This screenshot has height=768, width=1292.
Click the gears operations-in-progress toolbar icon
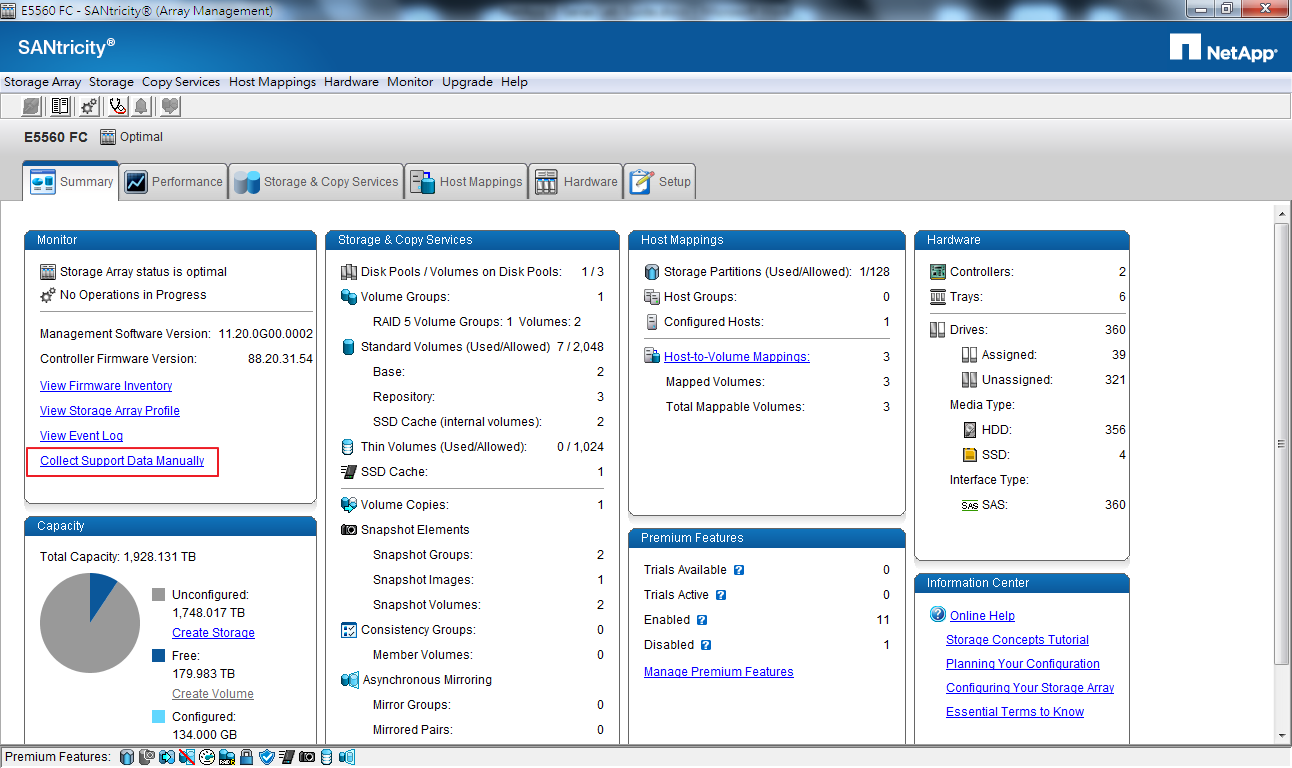(89, 106)
